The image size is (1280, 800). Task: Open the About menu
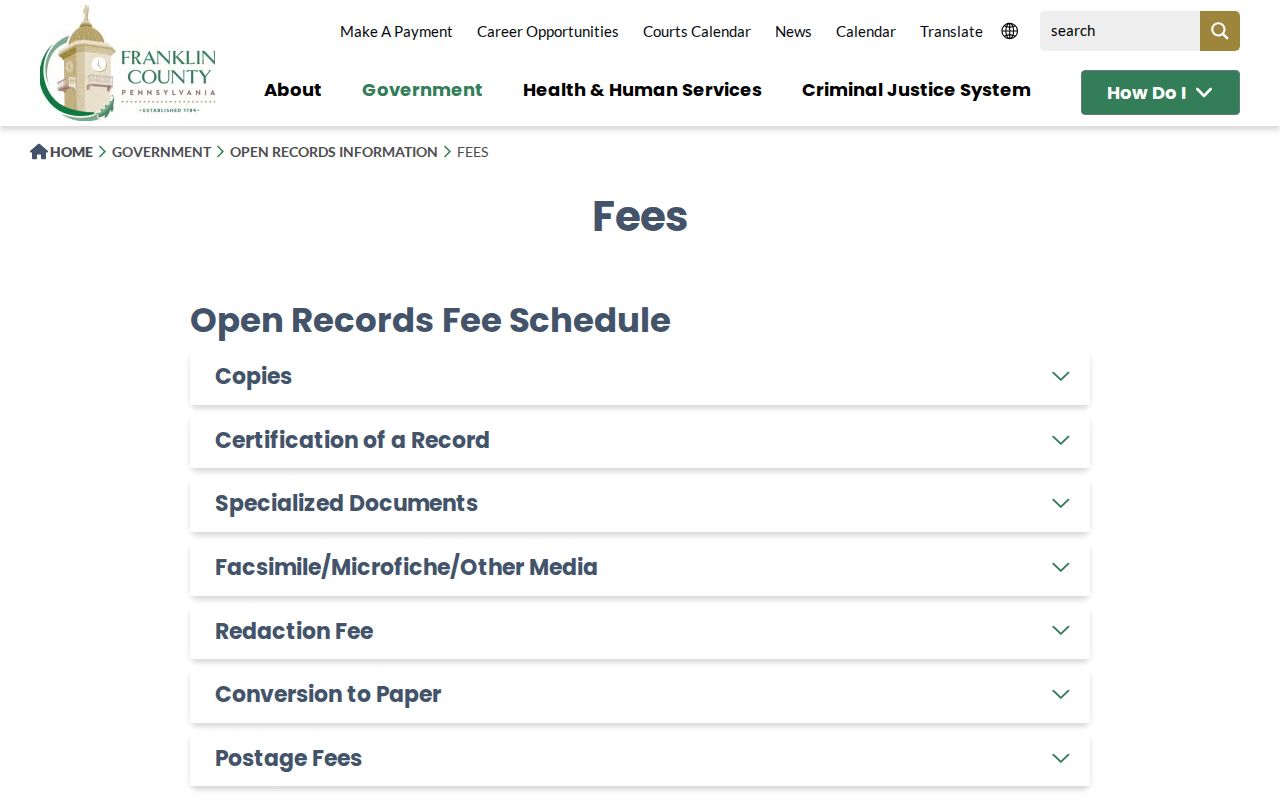293,90
